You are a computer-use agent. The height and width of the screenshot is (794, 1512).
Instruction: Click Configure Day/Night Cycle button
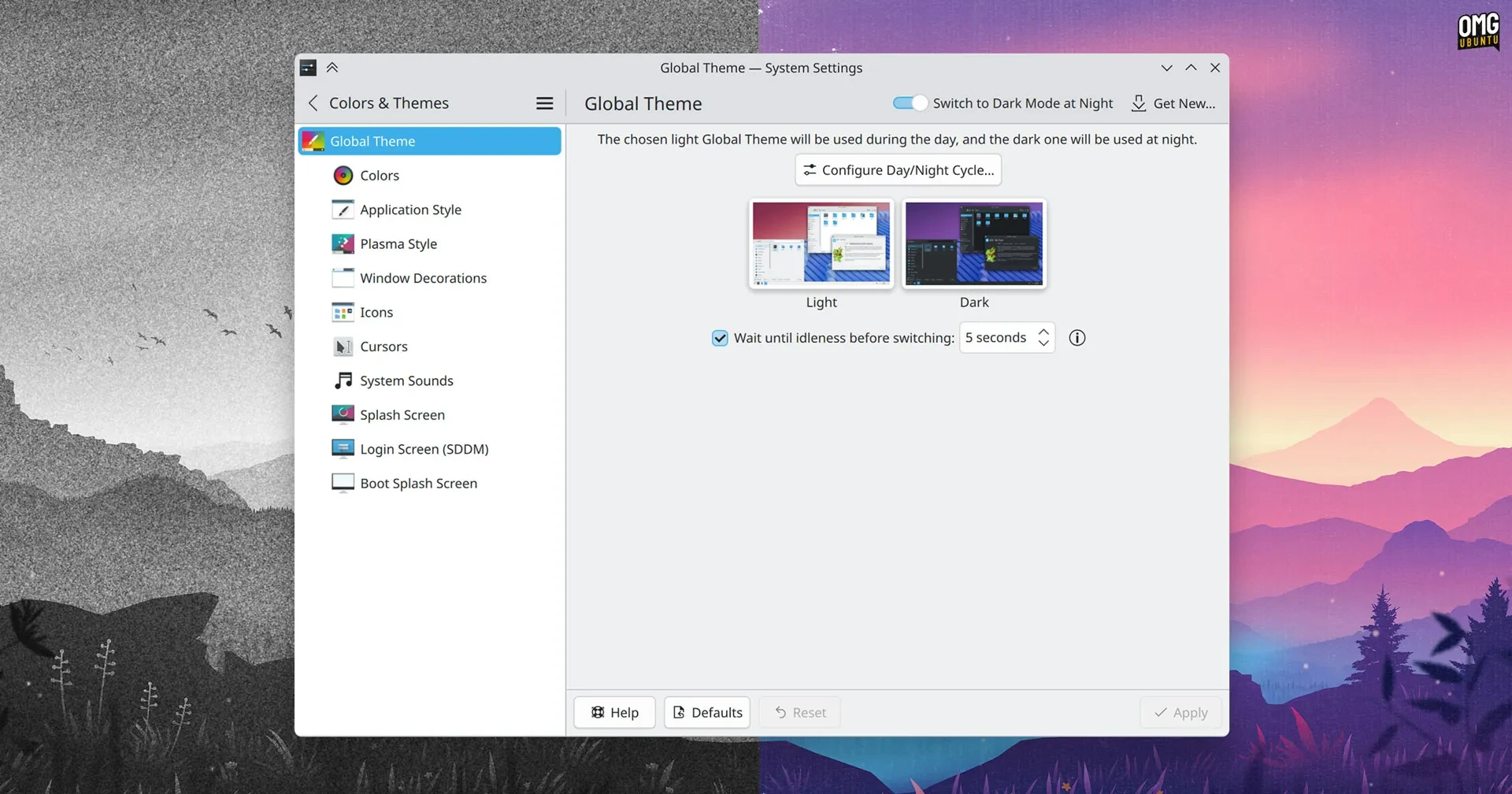[x=898, y=170]
